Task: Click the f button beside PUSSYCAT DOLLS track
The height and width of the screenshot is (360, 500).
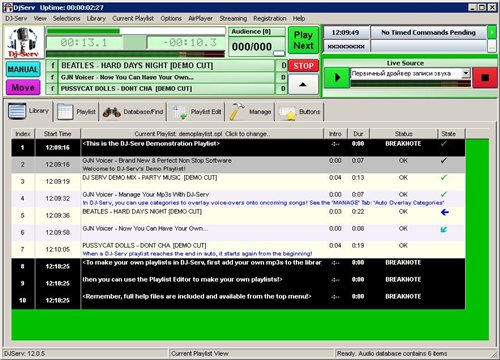Action: (x=52, y=89)
